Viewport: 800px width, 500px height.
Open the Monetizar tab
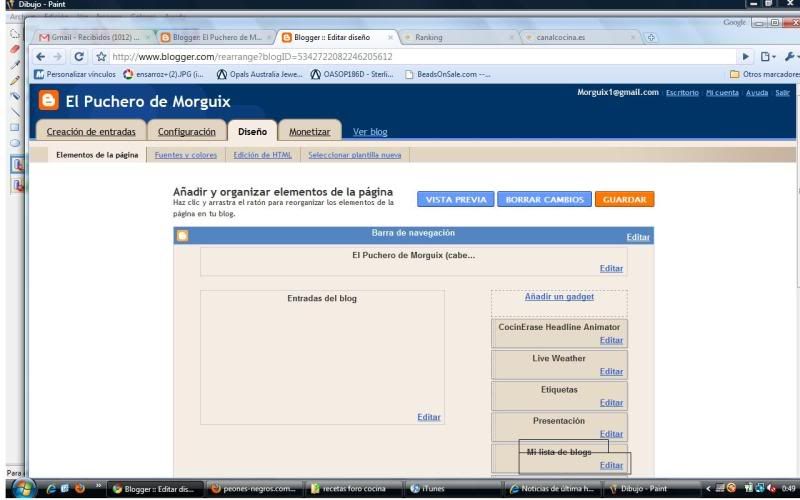pos(310,132)
